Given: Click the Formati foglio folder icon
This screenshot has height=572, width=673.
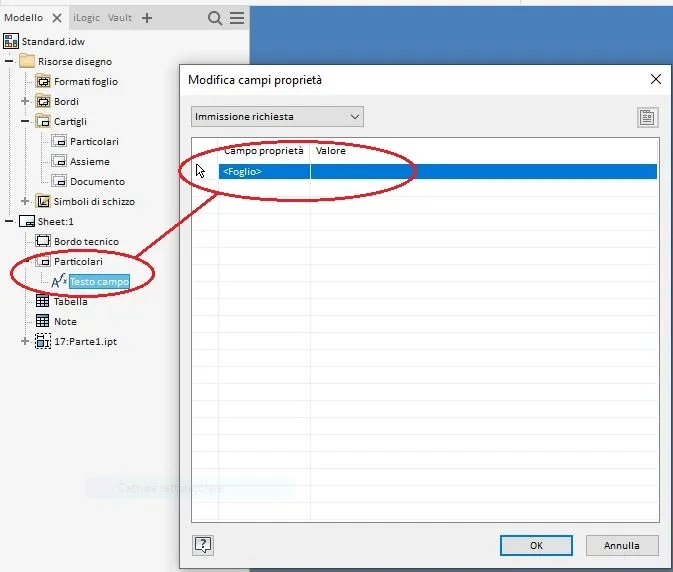Looking at the screenshot, I should tap(42, 81).
